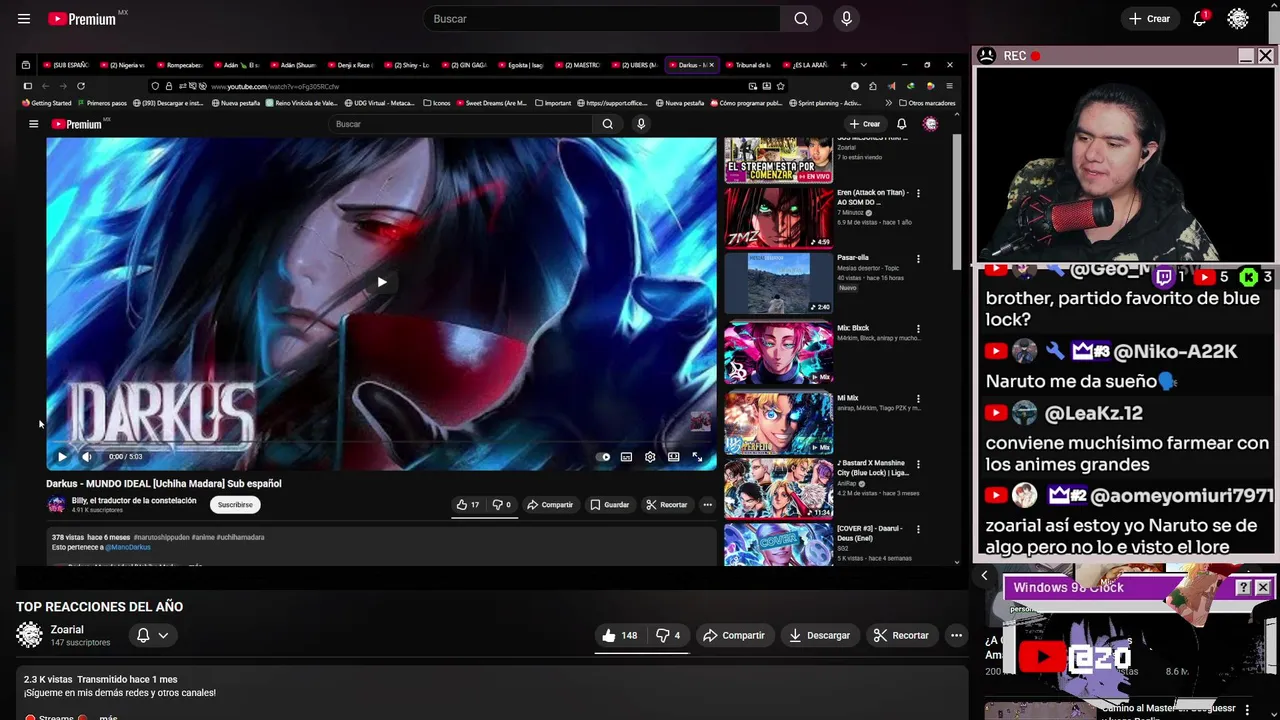The image size is (1280, 720).
Task: Expand Zoarial notification bell dropdown
Action: pos(152,635)
